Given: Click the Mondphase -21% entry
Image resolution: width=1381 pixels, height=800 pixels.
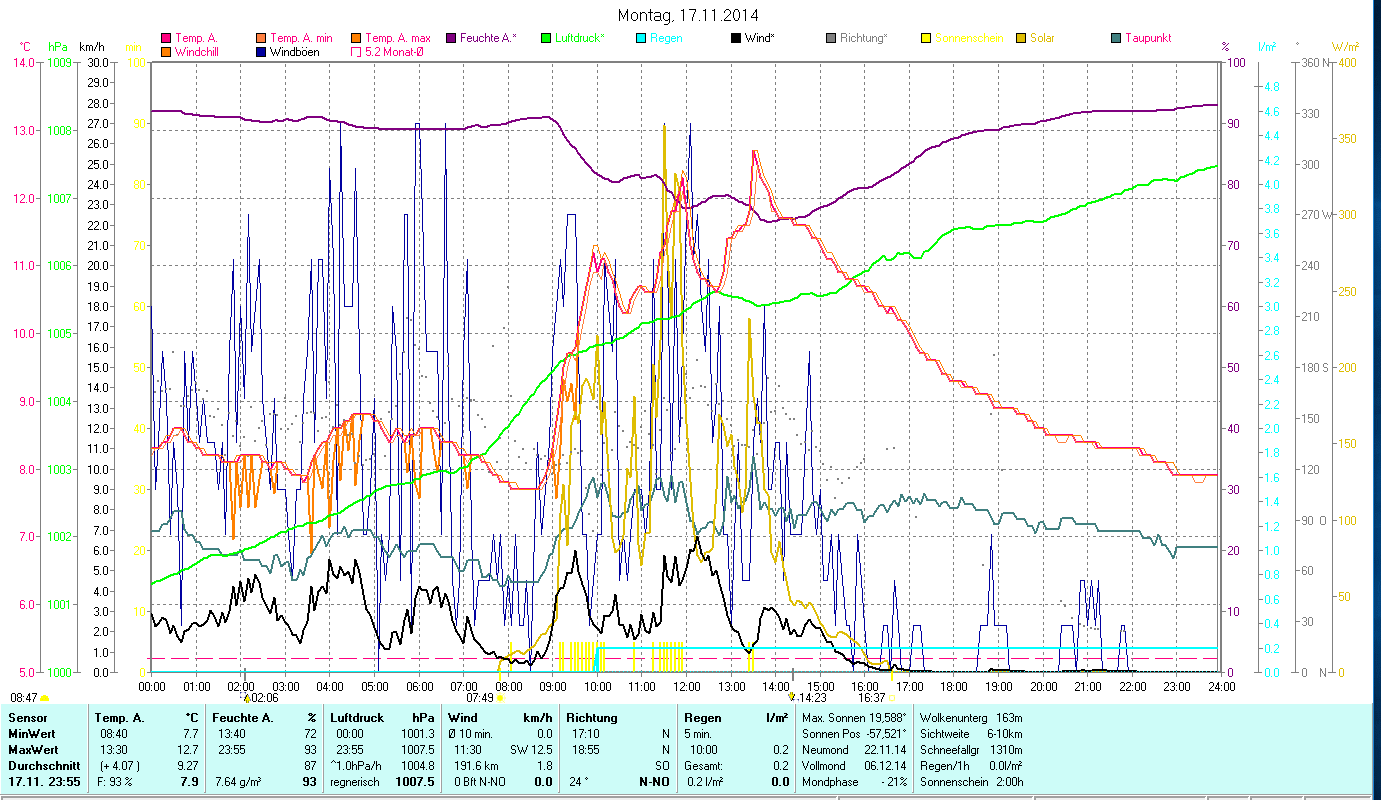Looking at the screenshot, I should pos(855,781).
